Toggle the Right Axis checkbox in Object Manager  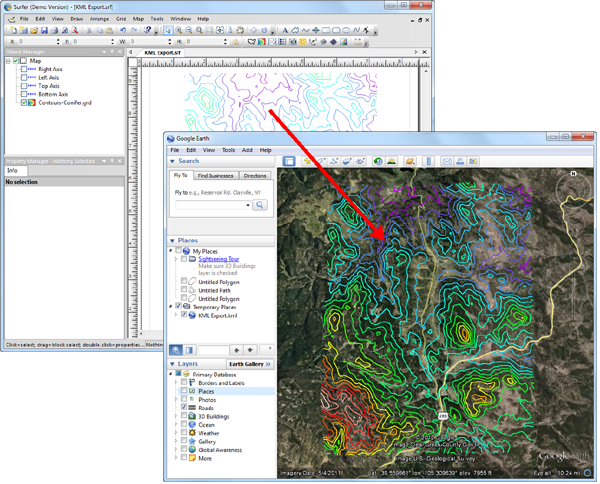(24, 69)
